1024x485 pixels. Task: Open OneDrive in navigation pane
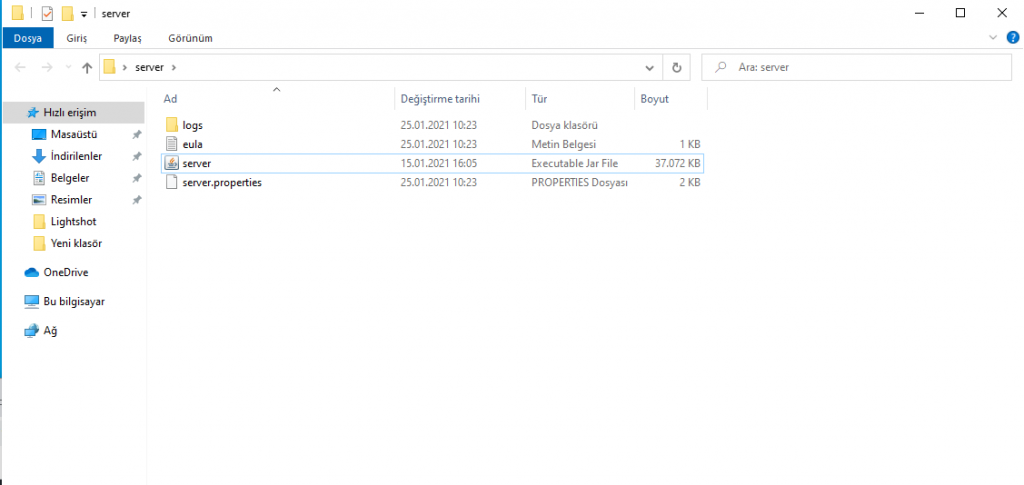(66, 272)
